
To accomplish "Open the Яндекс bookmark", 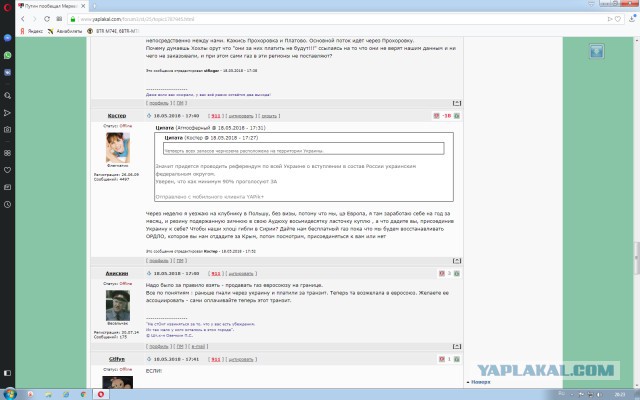I will coord(31,31).
